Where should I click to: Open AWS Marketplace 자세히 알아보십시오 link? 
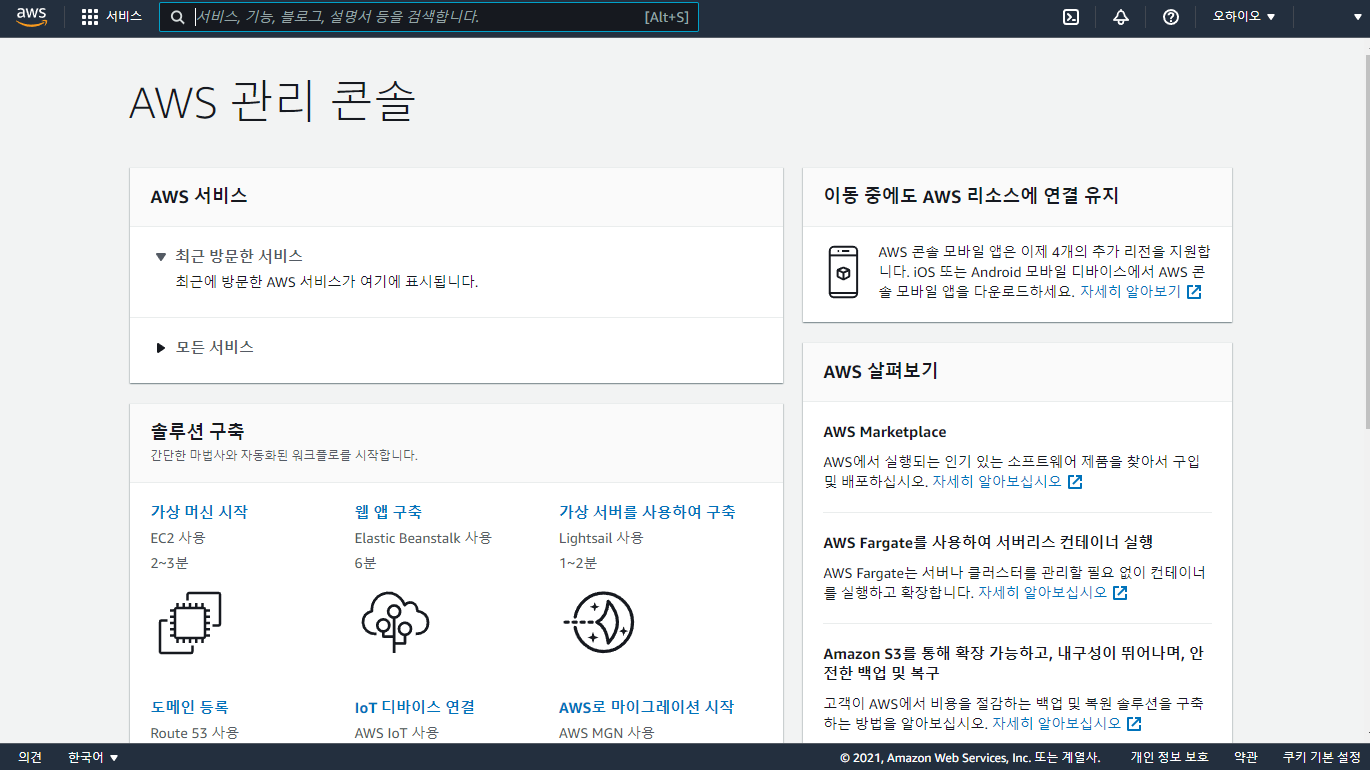pyautogui.click(x=1007, y=482)
